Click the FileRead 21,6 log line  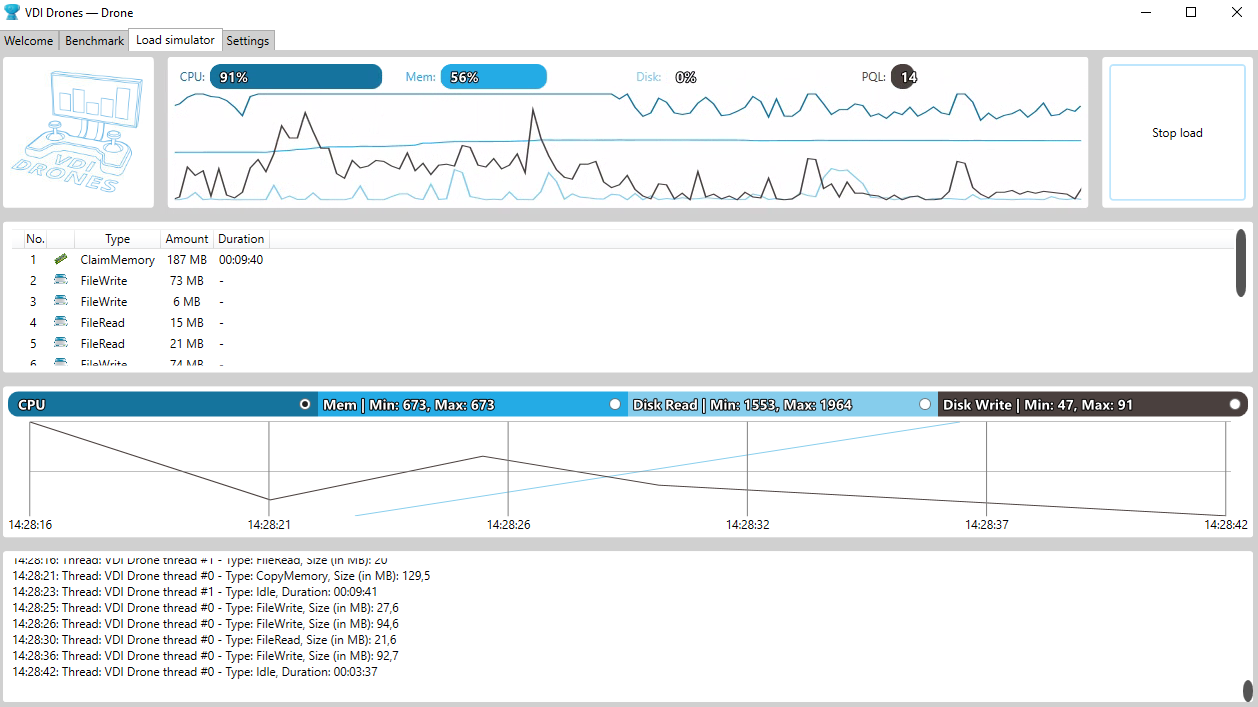205,640
